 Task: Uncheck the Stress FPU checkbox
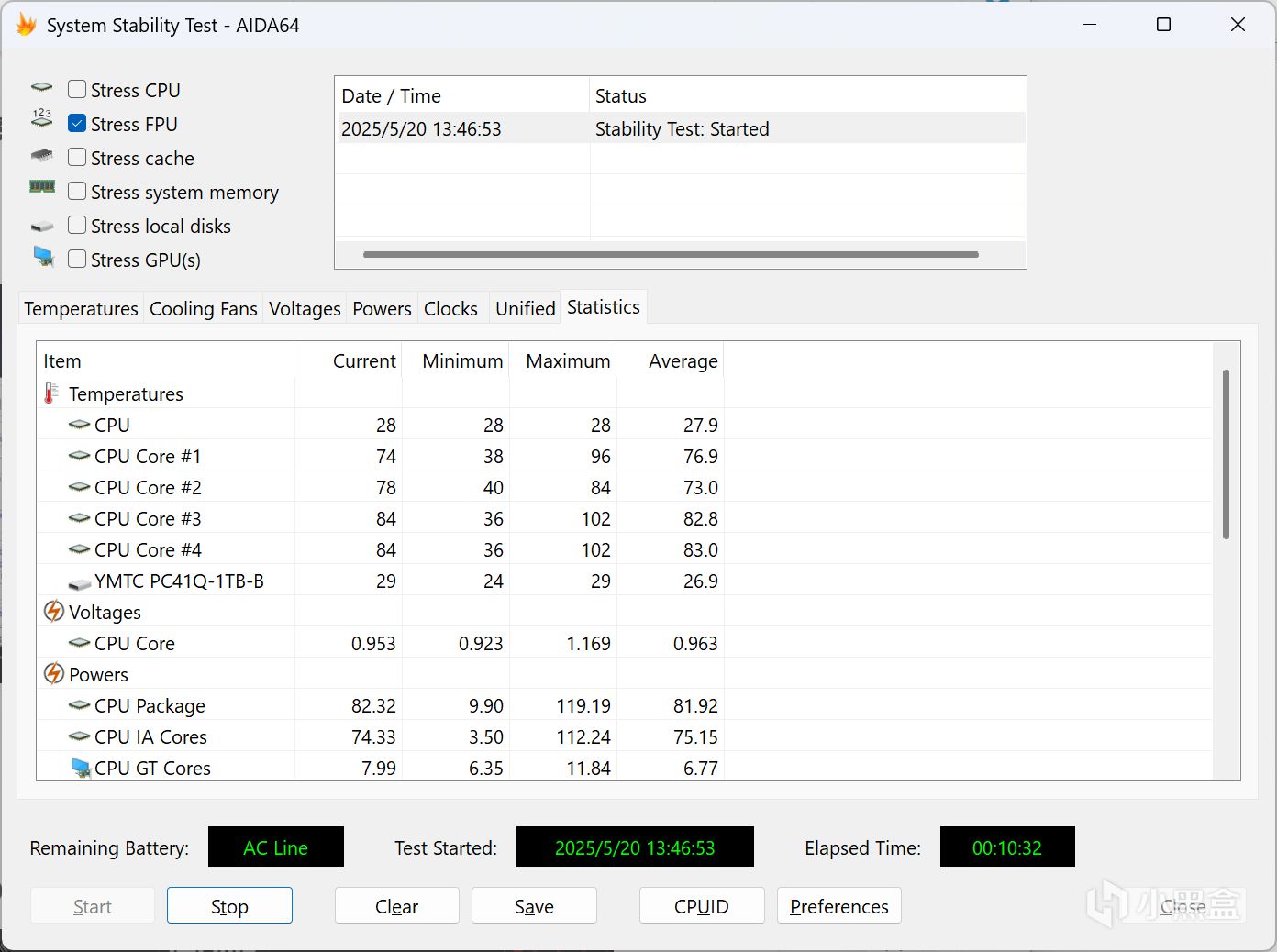[x=77, y=123]
